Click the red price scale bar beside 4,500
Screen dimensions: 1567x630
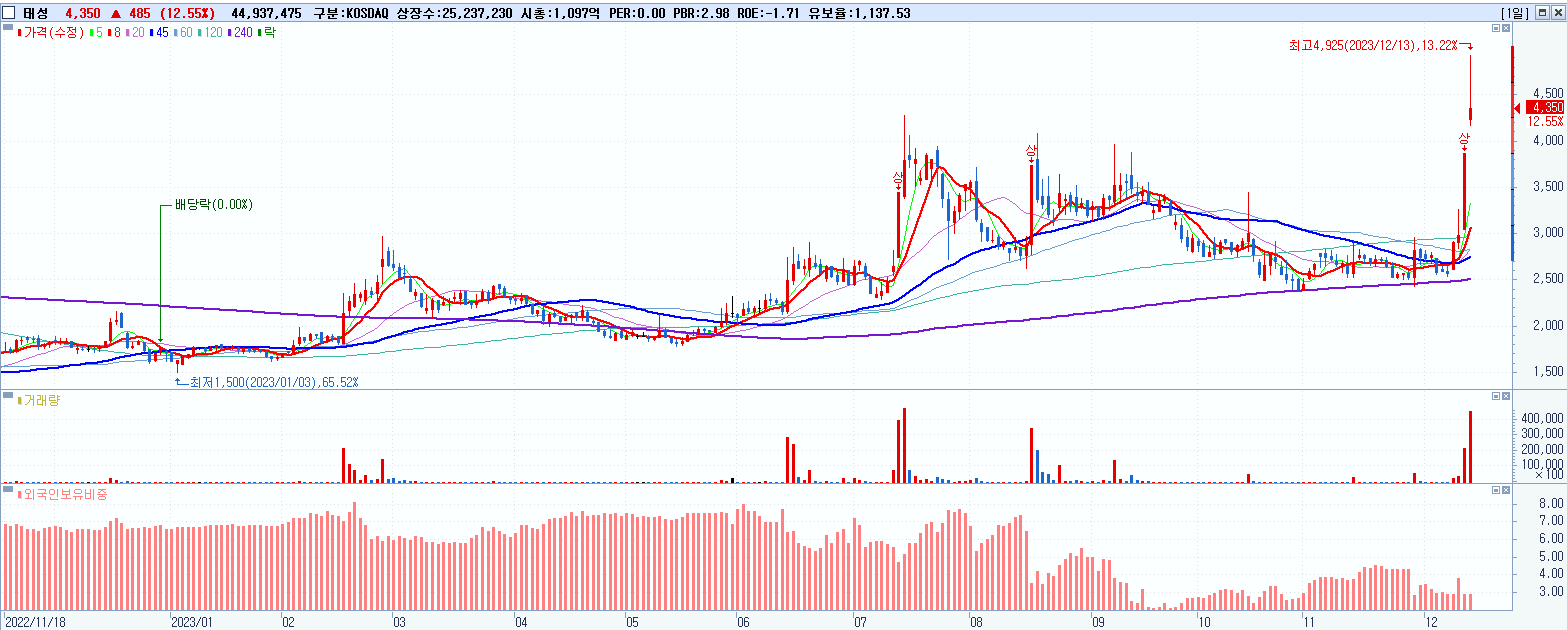[1513, 99]
